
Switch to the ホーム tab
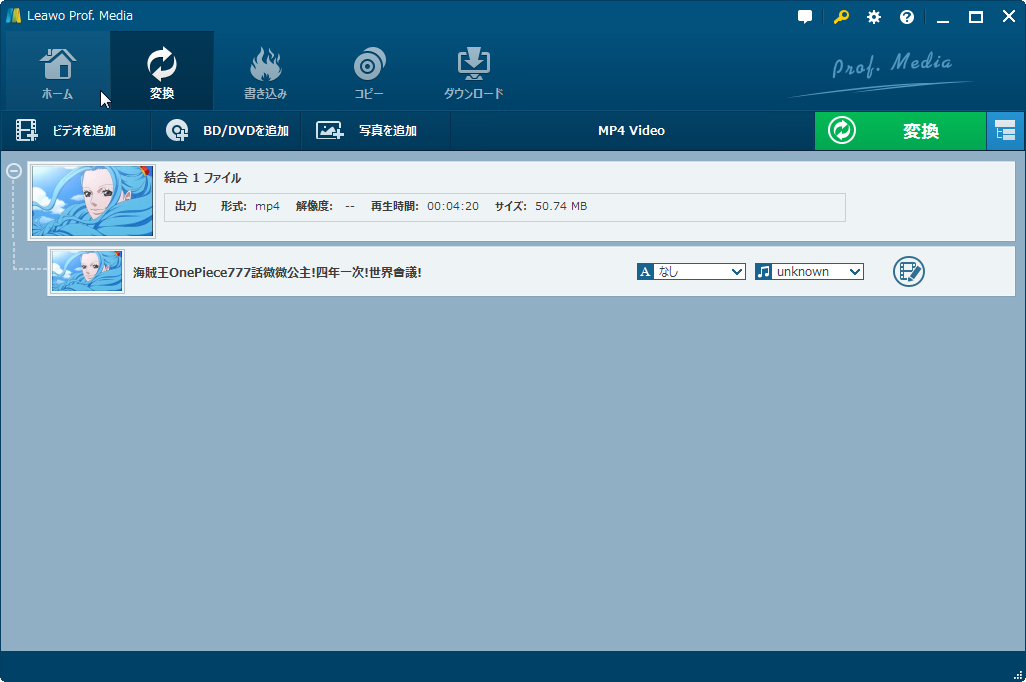[x=58, y=72]
